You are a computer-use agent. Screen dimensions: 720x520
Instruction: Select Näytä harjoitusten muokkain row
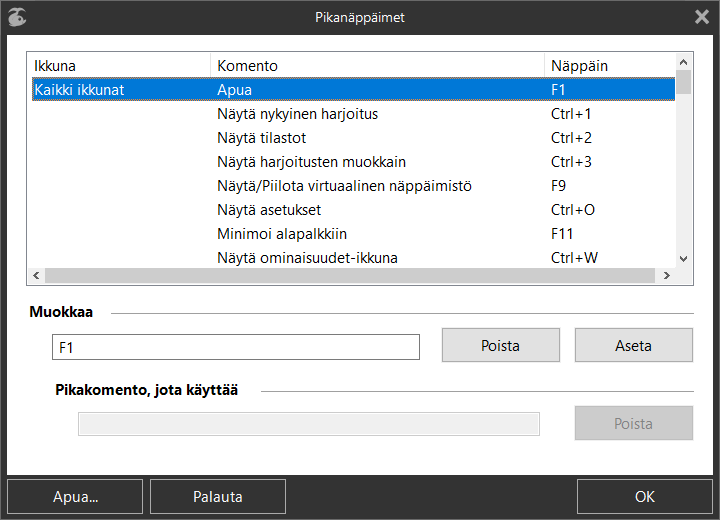point(353,162)
